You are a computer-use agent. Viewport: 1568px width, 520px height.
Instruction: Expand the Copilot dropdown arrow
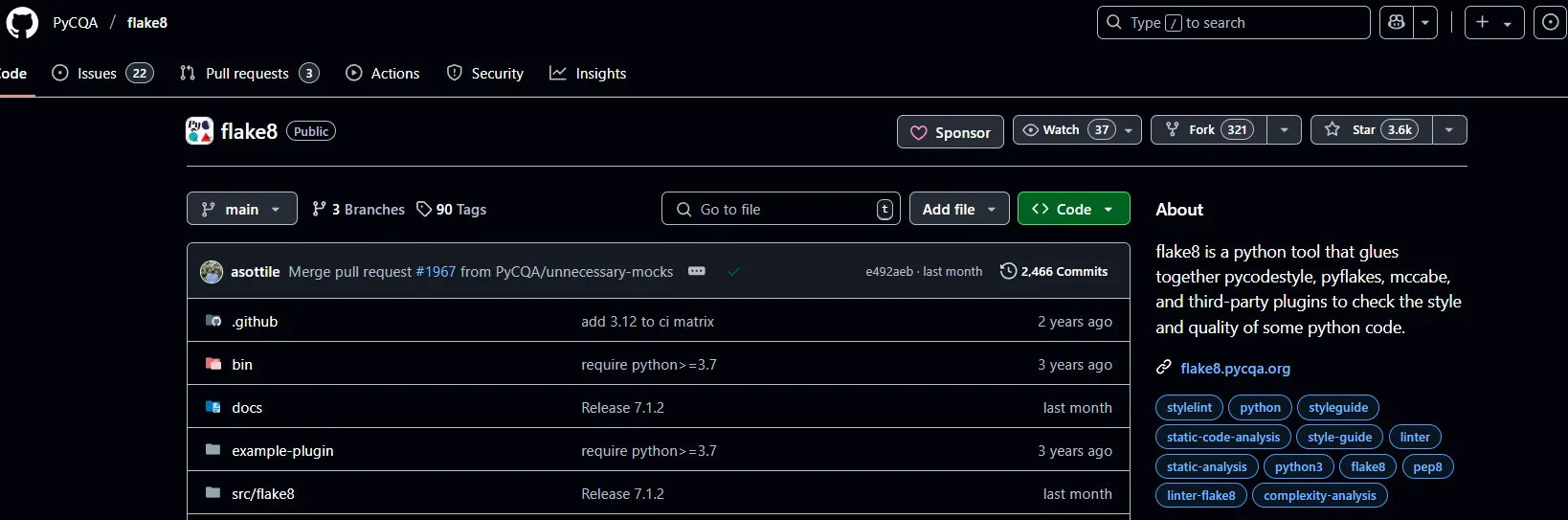(x=1425, y=22)
